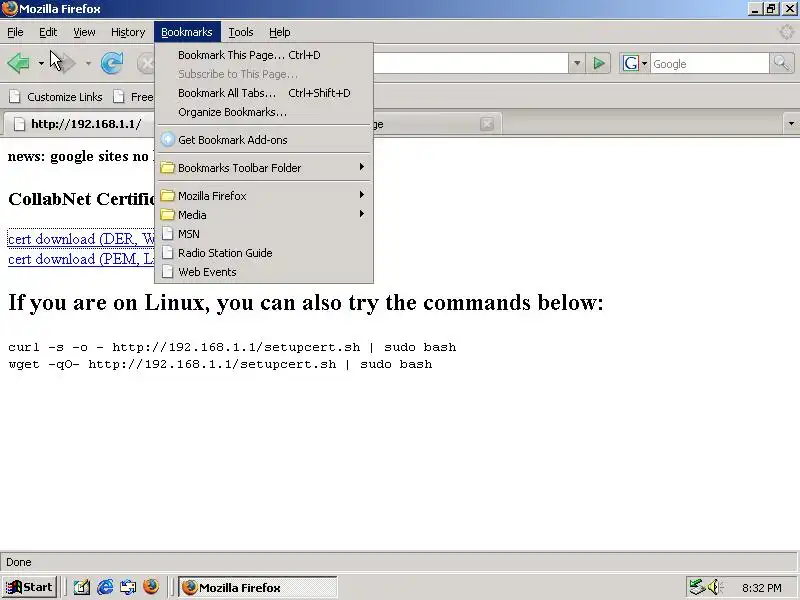The height and width of the screenshot is (600, 800).
Task: Open the Forward history dropdown arrow
Action: click(x=88, y=64)
